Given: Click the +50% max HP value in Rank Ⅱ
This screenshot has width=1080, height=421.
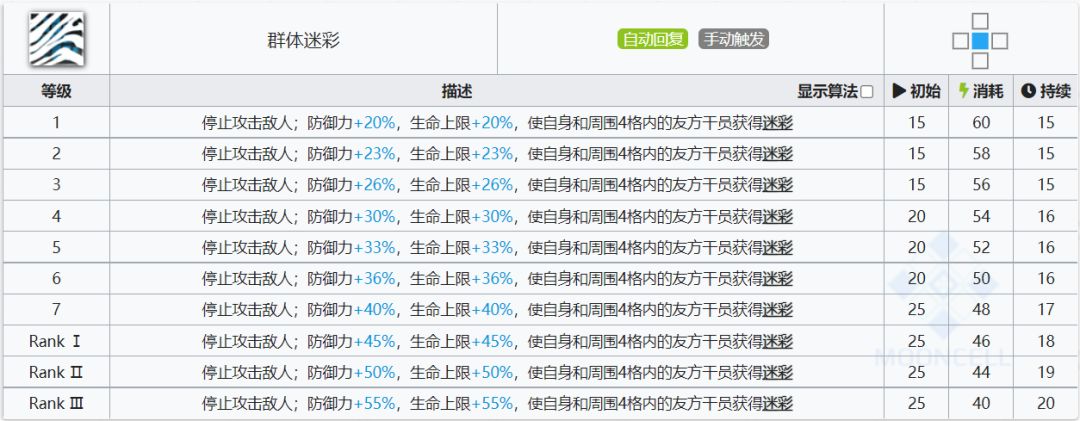Looking at the screenshot, I should (492, 373).
